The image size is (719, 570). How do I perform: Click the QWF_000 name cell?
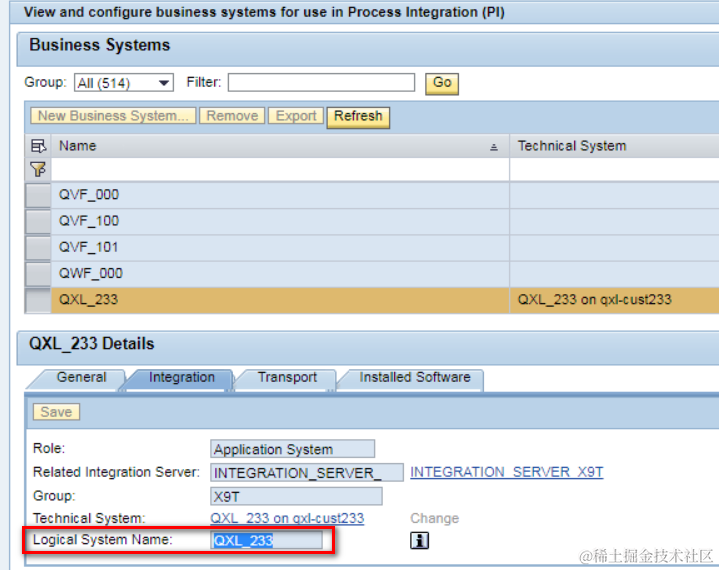(280, 274)
